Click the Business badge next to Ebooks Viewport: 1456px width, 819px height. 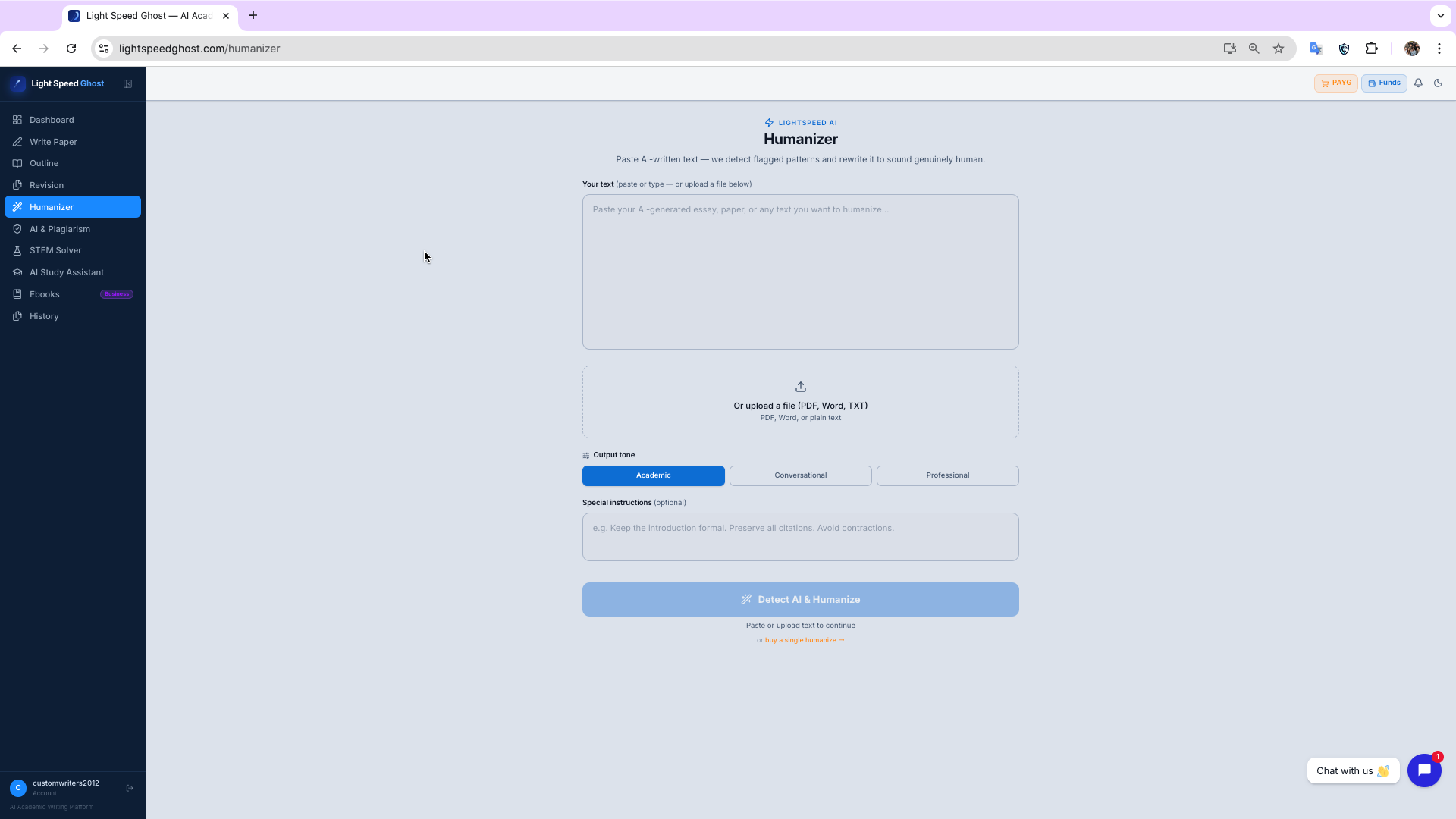point(117,294)
